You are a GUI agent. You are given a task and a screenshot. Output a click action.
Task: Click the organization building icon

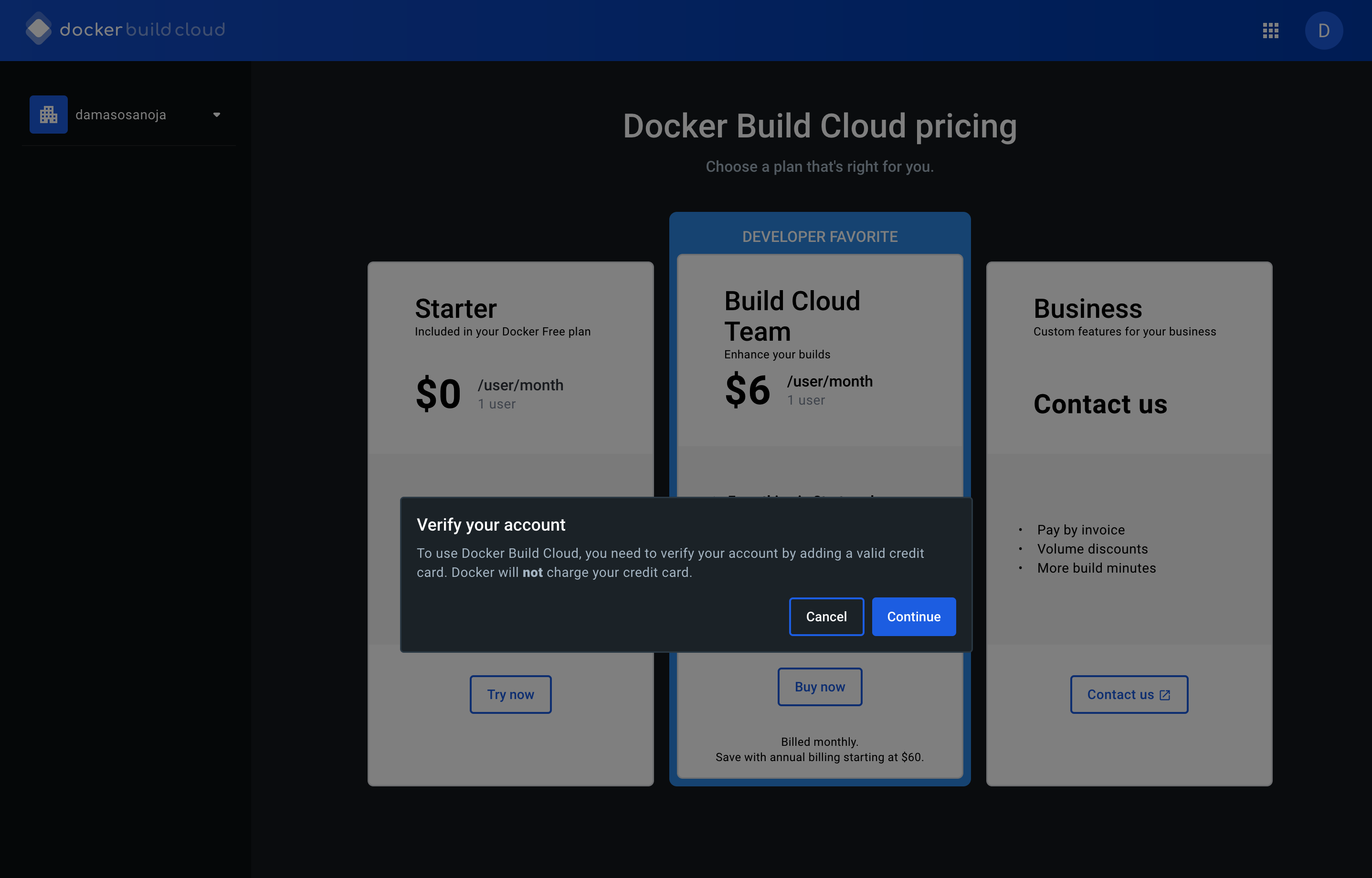pos(49,115)
